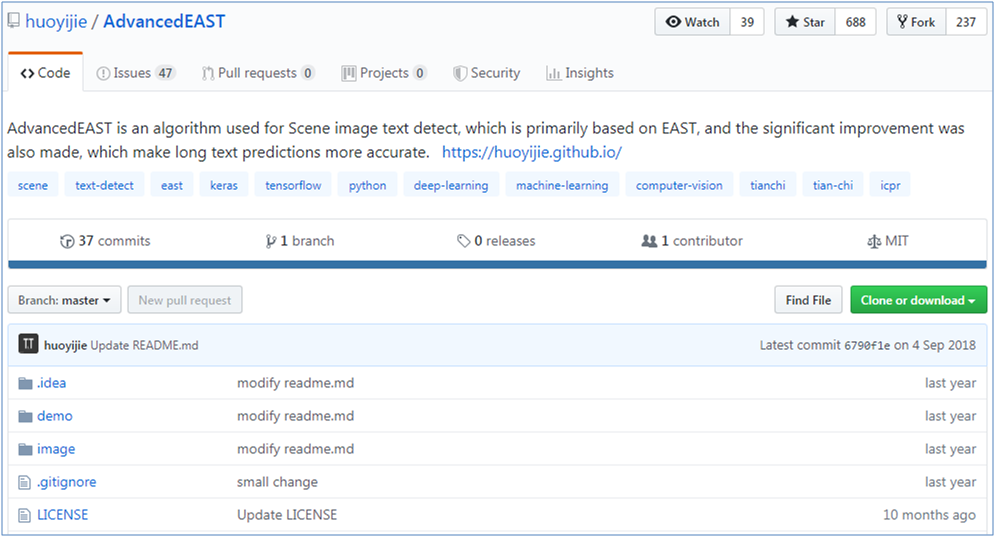Click the Issues count badge 47
Viewport: 995px width, 537px height.
[x=166, y=73]
